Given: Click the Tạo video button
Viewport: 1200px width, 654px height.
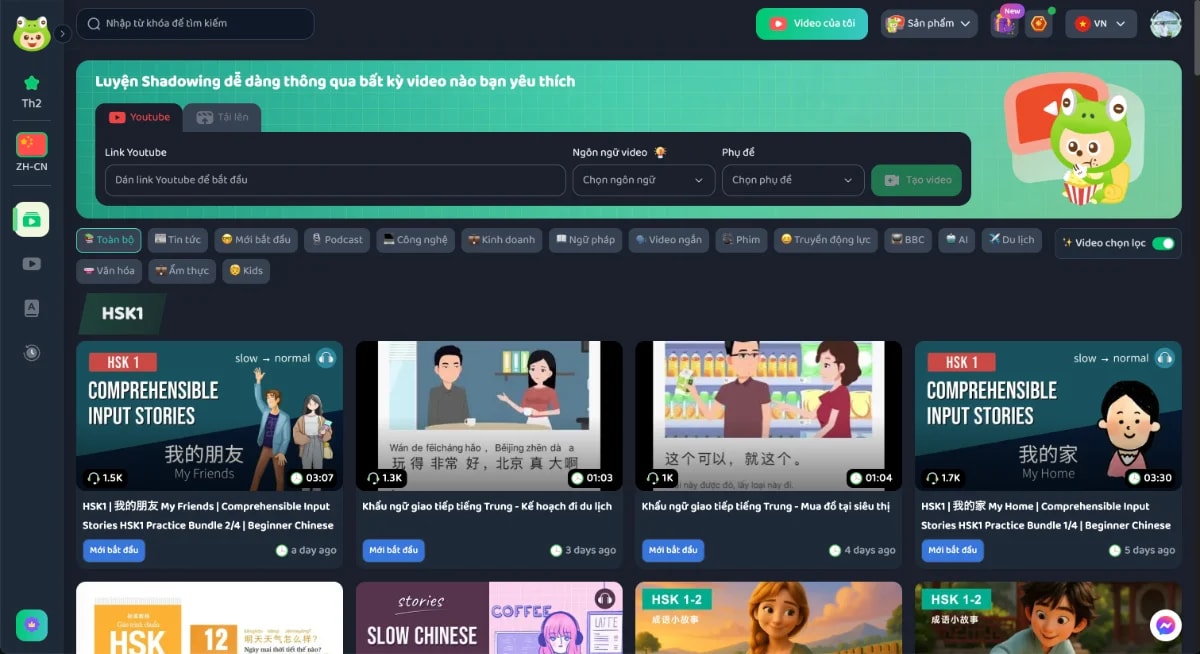Looking at the screenshot, I should coord(916,180).
